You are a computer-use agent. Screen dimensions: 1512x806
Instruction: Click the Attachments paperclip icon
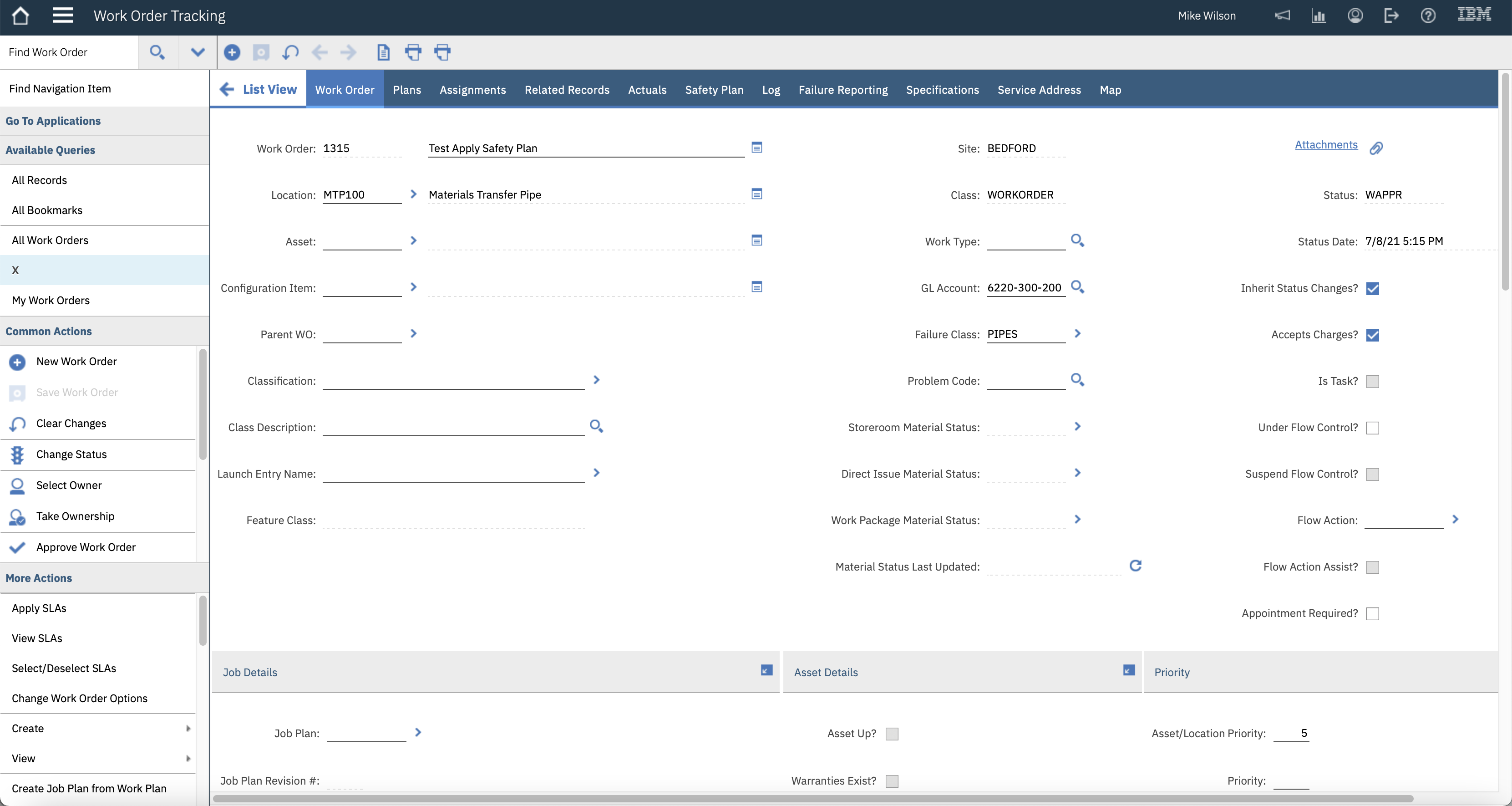(1376, 148)
